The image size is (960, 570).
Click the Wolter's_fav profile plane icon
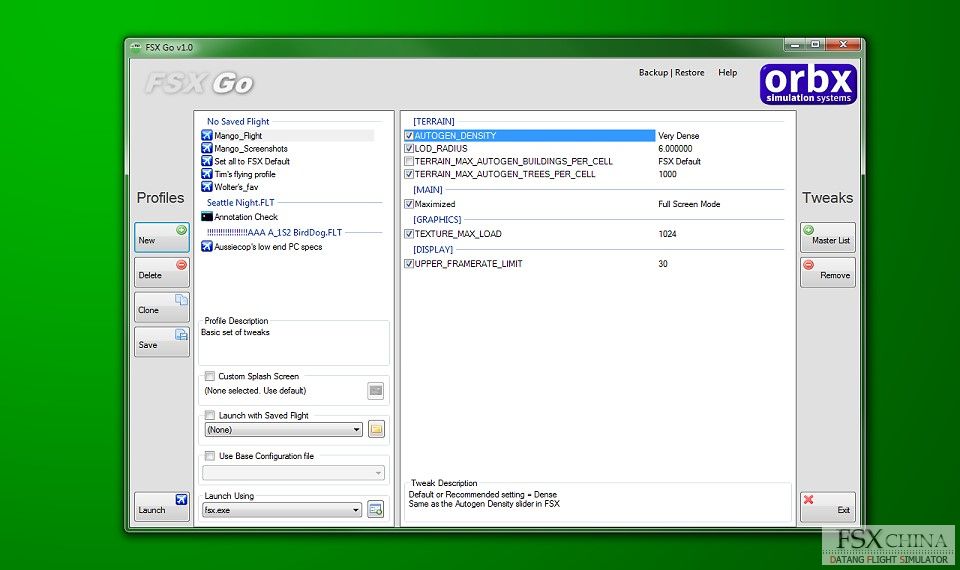207,187
